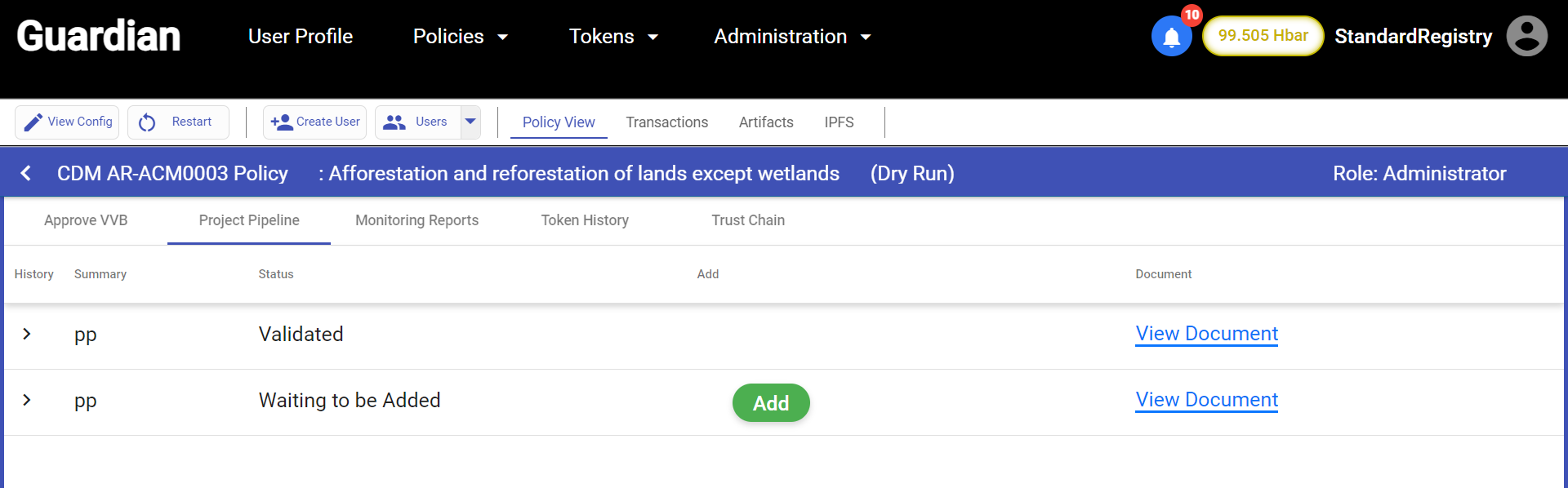Open the Users dropdown arrow
Image resolution: width=1568 pixels, height=488 pixels.
(470, 122)
